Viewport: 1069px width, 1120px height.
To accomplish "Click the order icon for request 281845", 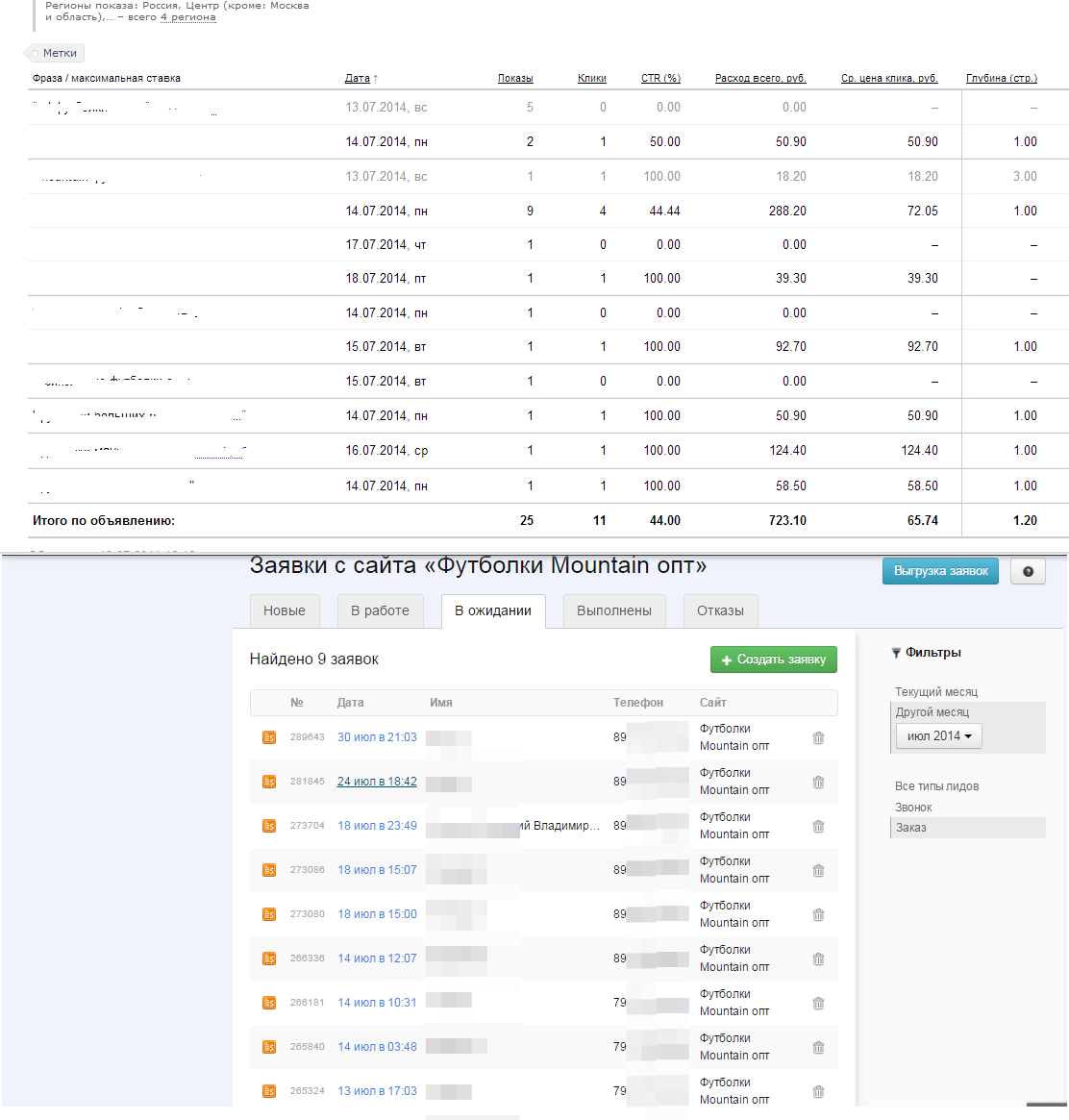I will point(269,782).
